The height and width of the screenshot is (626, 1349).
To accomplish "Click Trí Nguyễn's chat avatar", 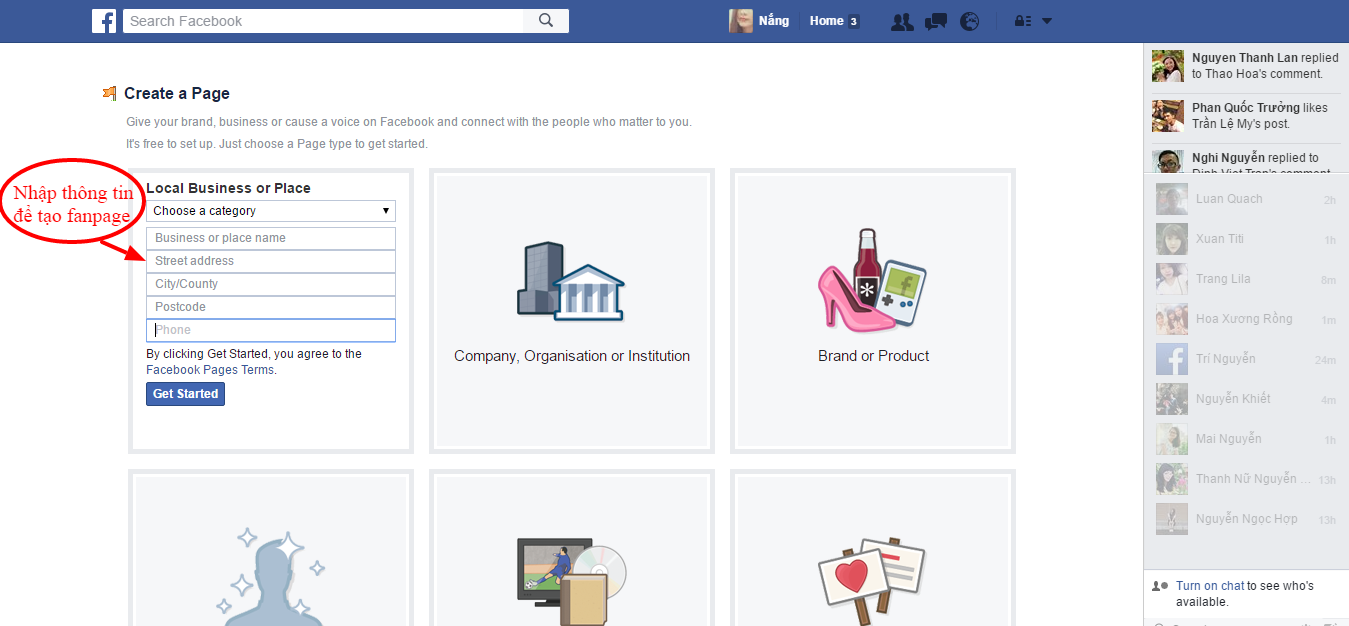I will click(x=1172, y=359).
